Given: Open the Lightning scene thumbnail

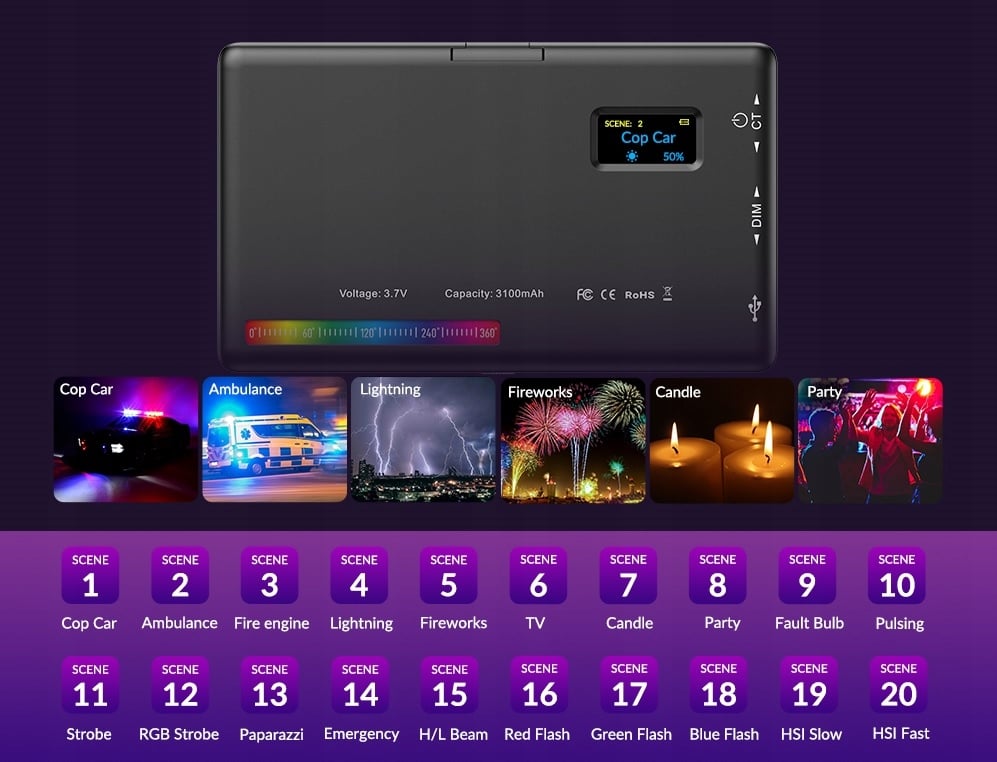Looking at the screenshot, I should 423,440.
